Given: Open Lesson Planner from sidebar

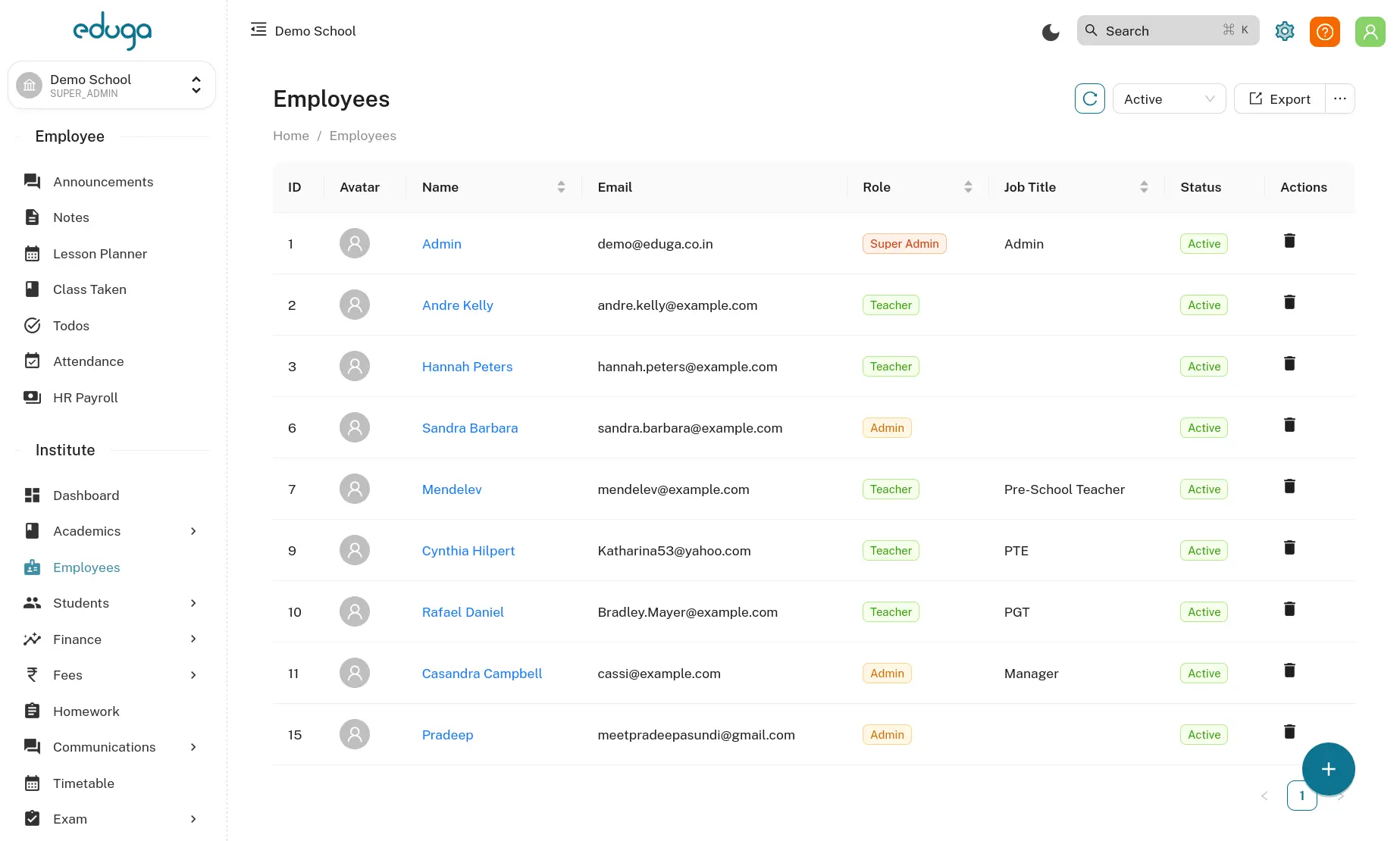Looking at the screenshot, I should coord(100,254).
